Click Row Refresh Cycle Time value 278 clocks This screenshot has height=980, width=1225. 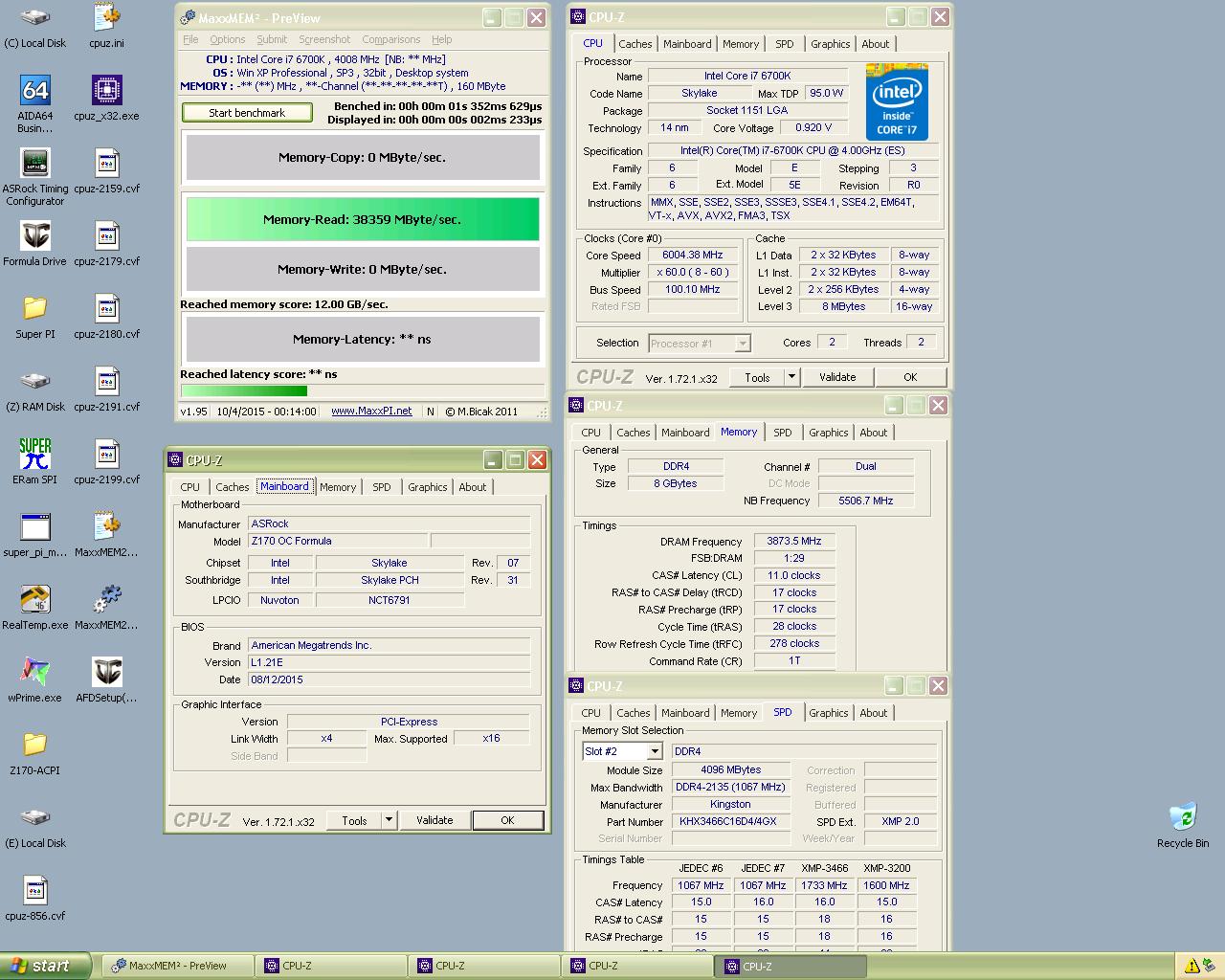(x=793, y=644)
